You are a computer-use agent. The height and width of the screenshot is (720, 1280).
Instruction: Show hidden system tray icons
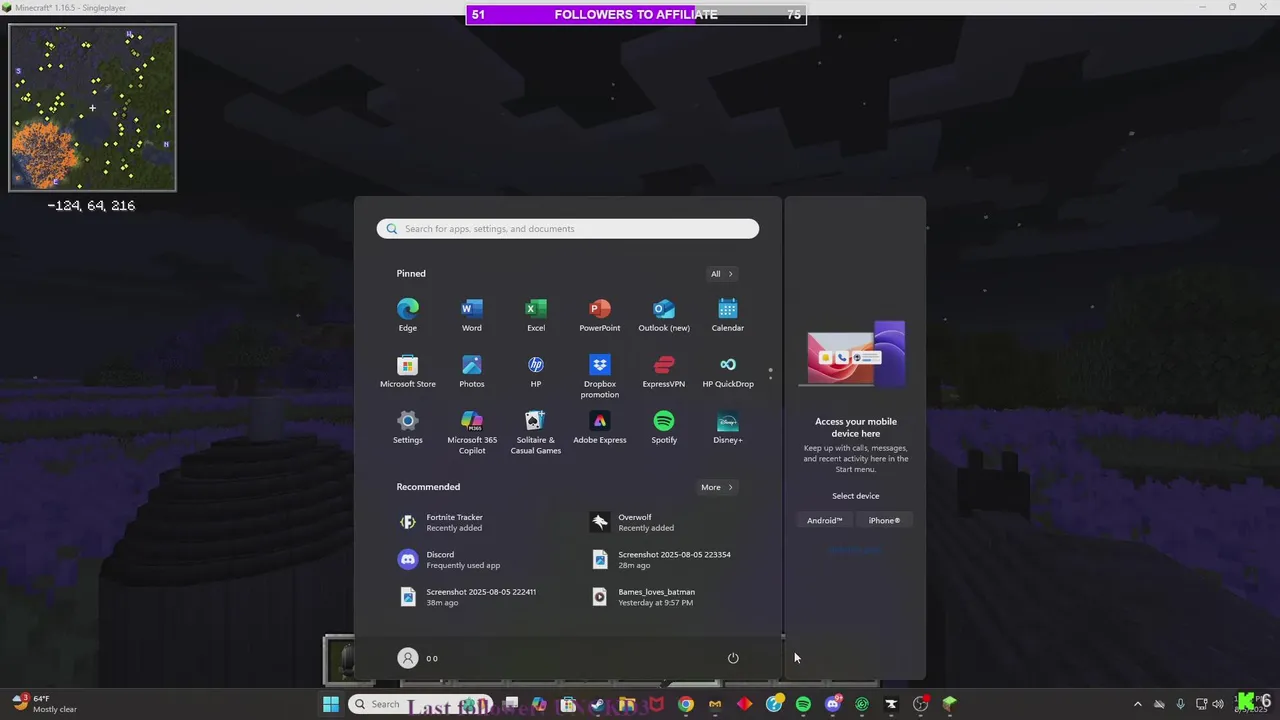point(1137,704)
